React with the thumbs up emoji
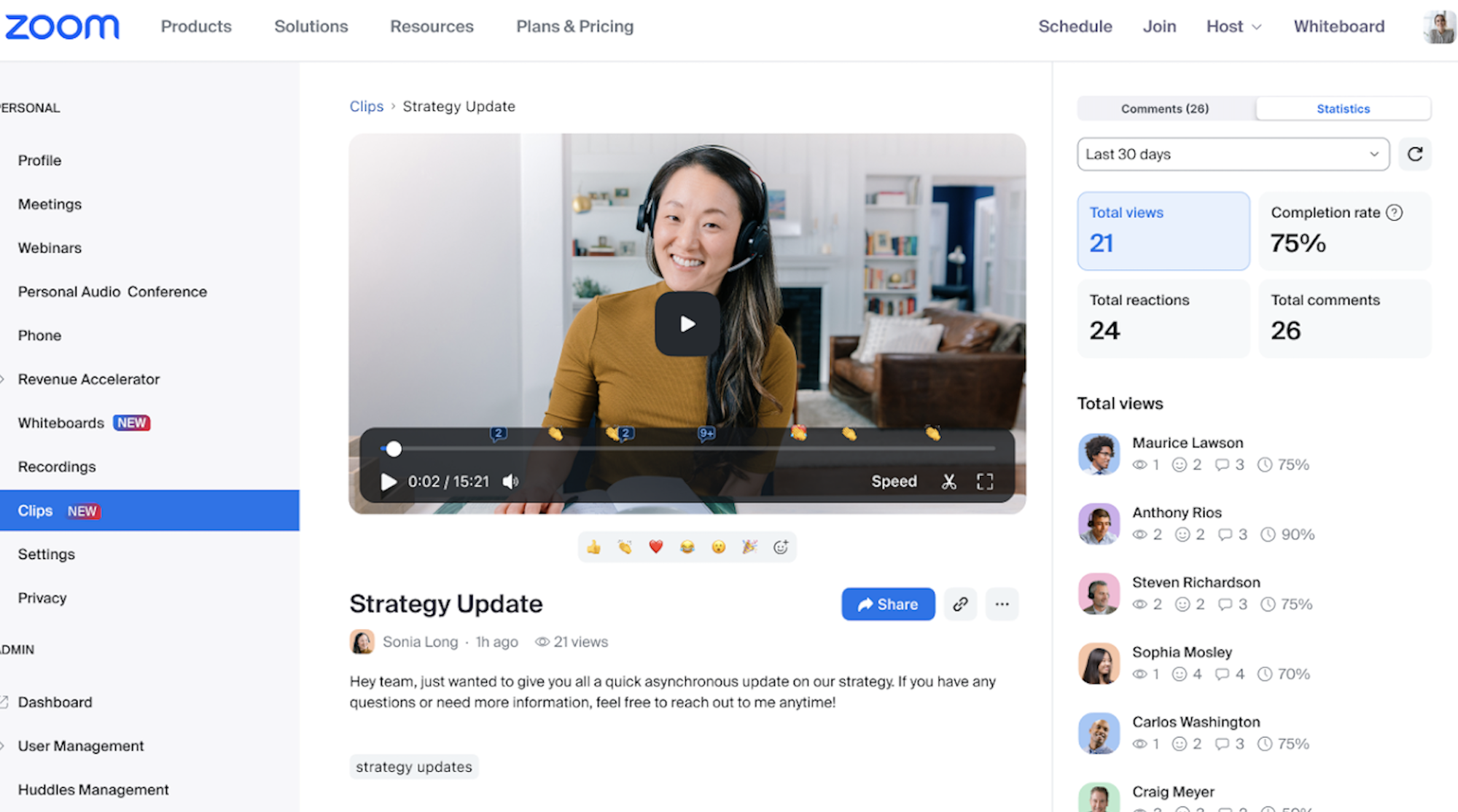The height and width of the screenshot is (812, 1458). [x=593, y=547]
